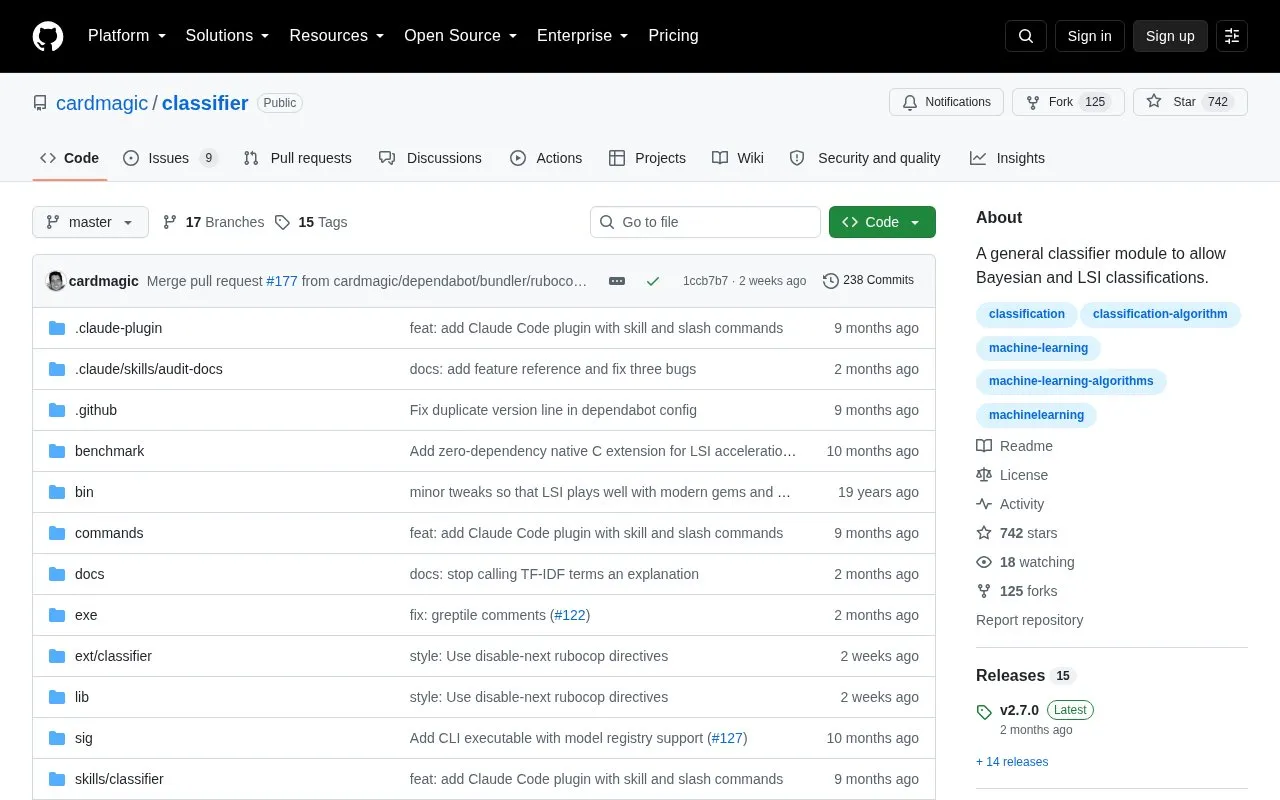Open the 17 Branches link
Screen dimensions: 1280x800
[x=213, y=222]
